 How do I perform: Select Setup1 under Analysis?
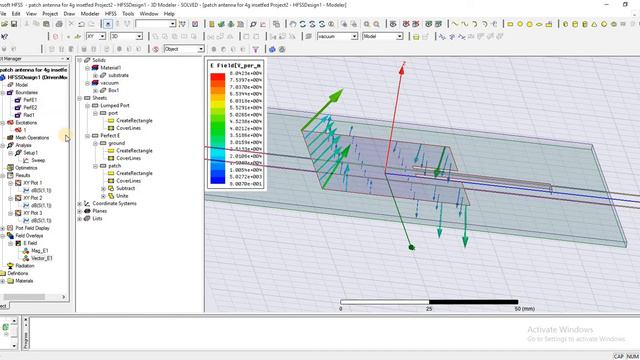click(x=30, y=153)
